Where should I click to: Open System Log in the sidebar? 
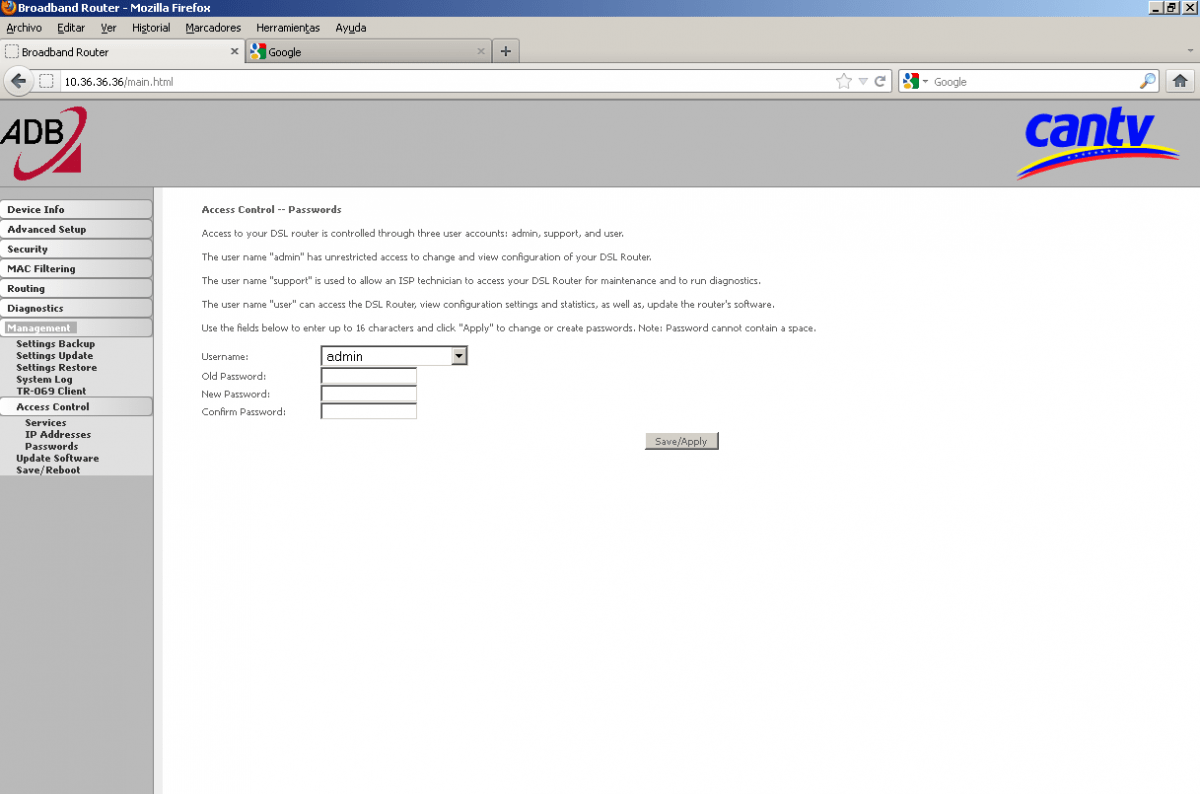pyautogui.click(x=44, y=380)
